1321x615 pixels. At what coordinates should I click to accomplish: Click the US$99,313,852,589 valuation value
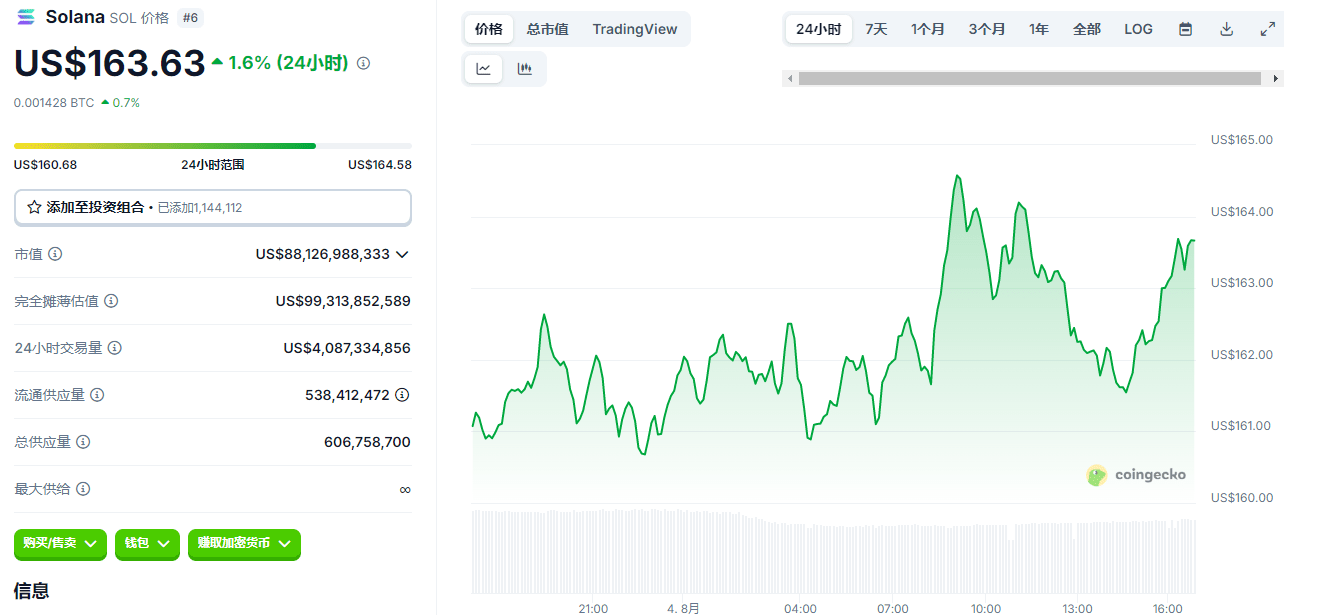point(343,301)
